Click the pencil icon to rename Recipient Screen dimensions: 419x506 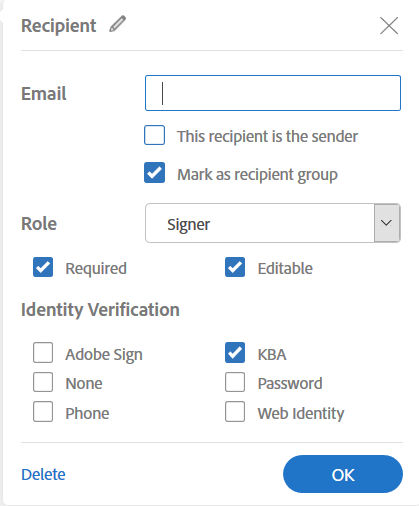coord(118,24)
